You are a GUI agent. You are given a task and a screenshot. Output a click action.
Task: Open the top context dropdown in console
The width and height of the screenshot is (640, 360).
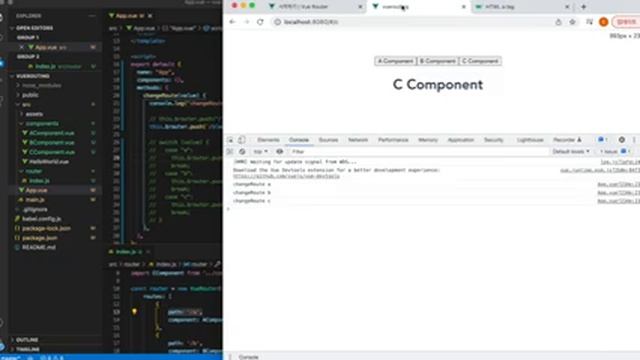(x=260, y=151)
